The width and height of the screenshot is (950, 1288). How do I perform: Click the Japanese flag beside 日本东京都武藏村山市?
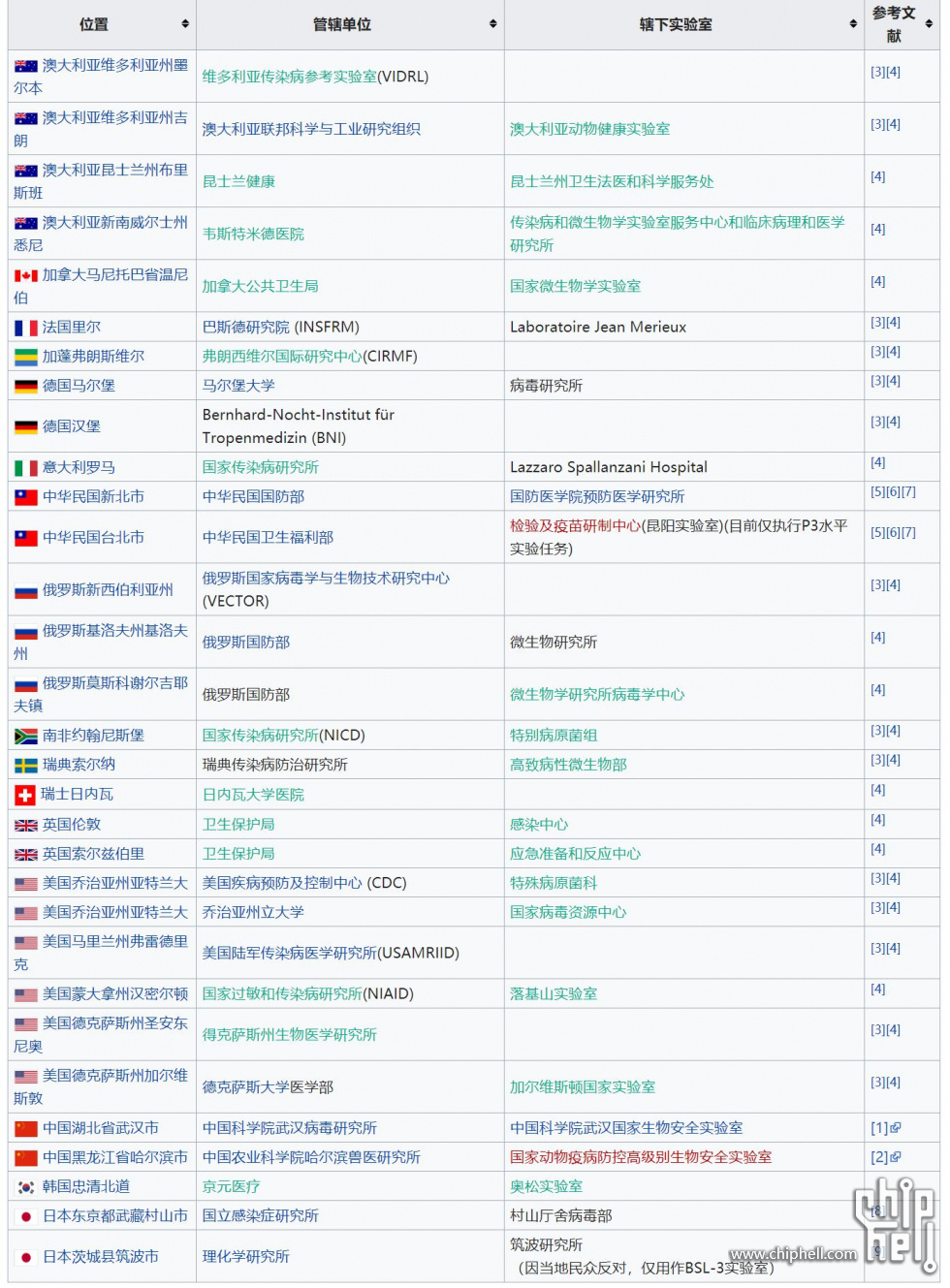[x=26, y=1217]
